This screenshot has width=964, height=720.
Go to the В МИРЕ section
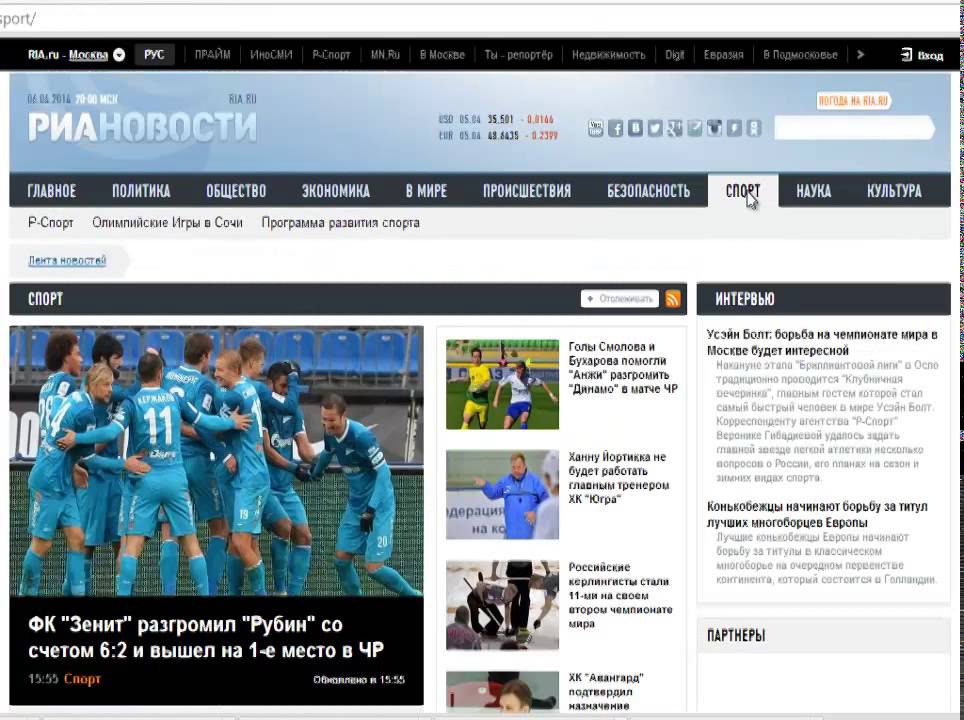pos(426,191)
